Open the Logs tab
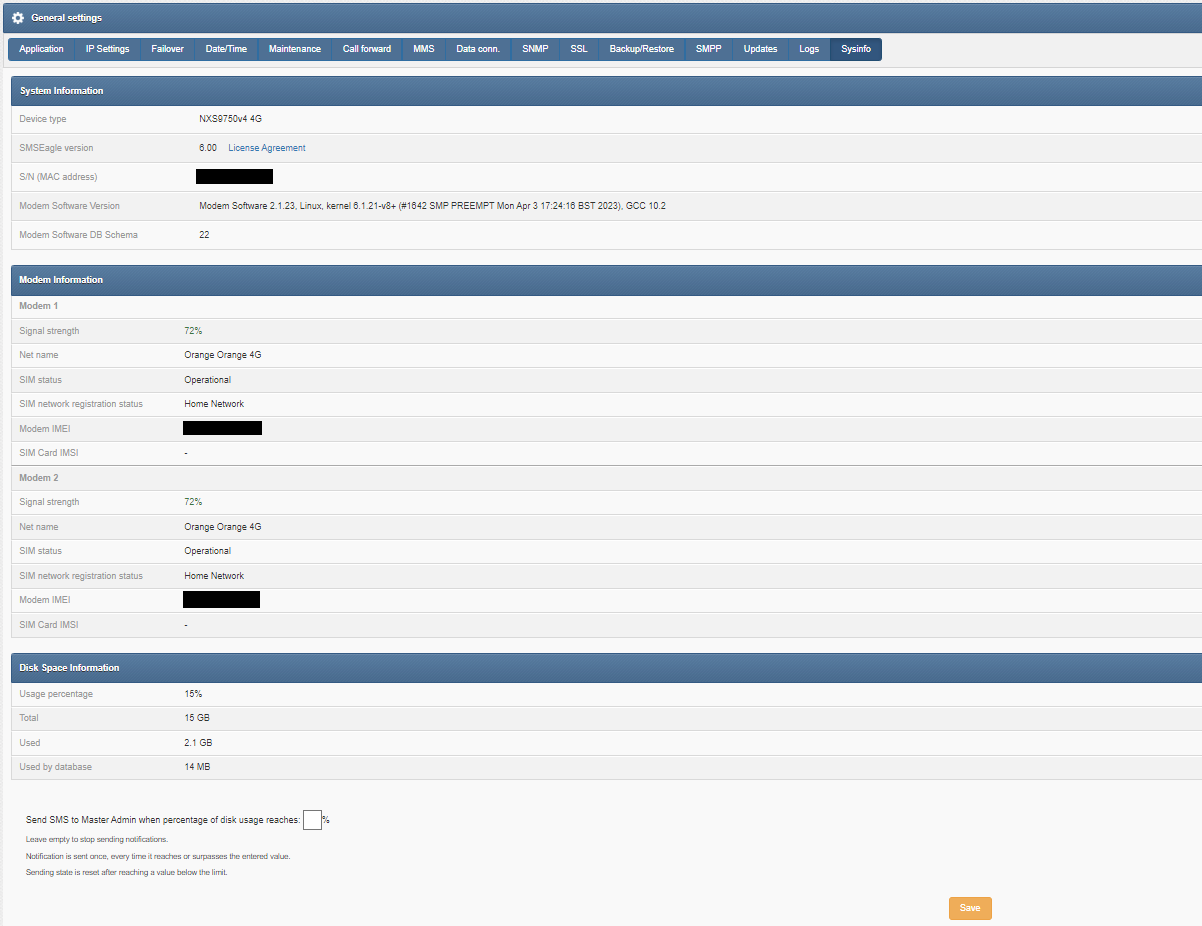Viewport: 1202px width, 926px height. [x=809, y=49]
